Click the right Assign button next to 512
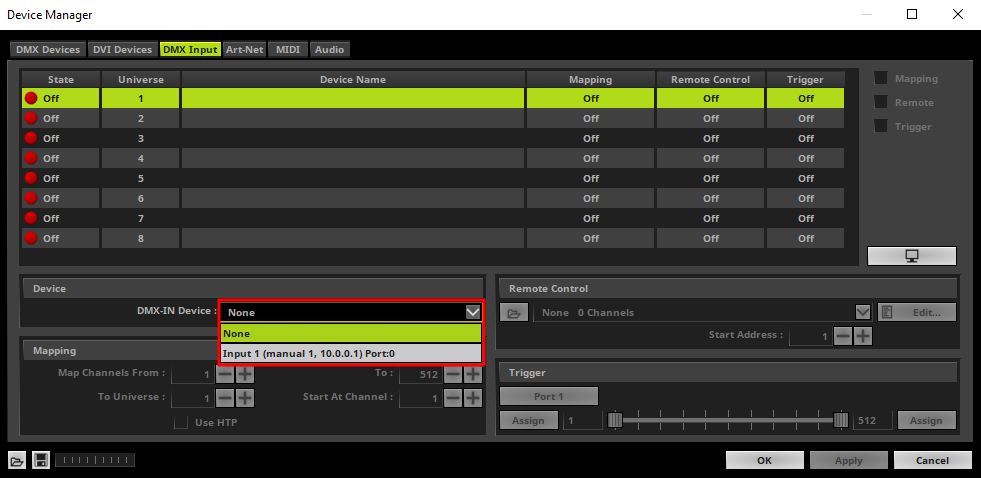The width and height of the screenshot is (981, 478). [927, 420]
